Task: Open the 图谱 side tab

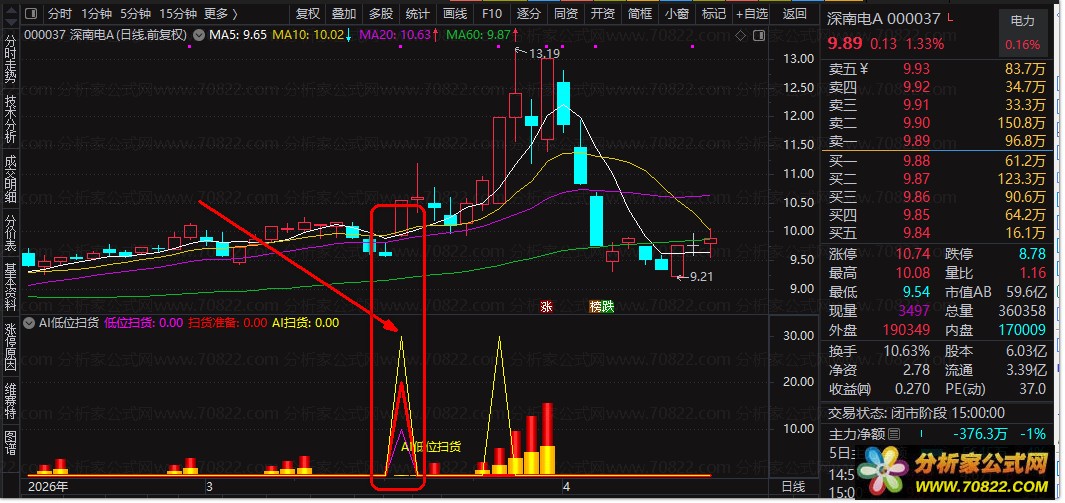Action: coord(10,443)
